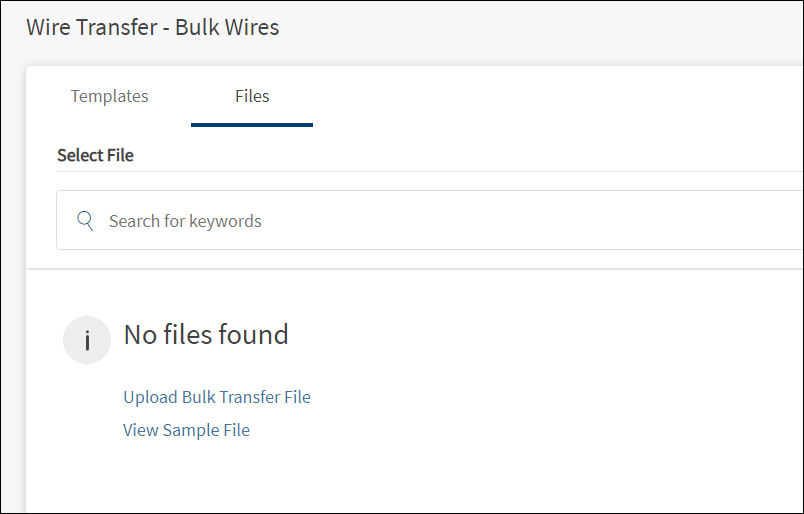Click the Select File heading
The width and height of the screenshot is (804, 514).
[95, 155]
